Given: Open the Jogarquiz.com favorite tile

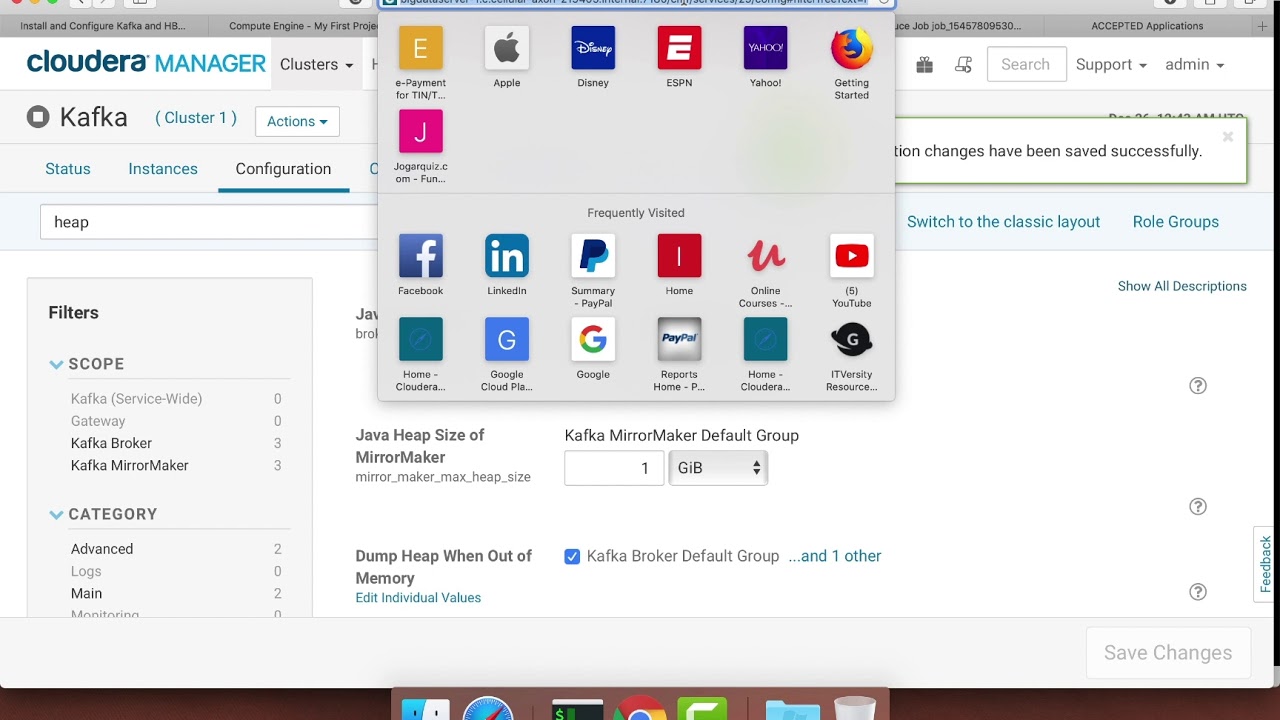Looking at the screenshot, I should tap(421, 132).
